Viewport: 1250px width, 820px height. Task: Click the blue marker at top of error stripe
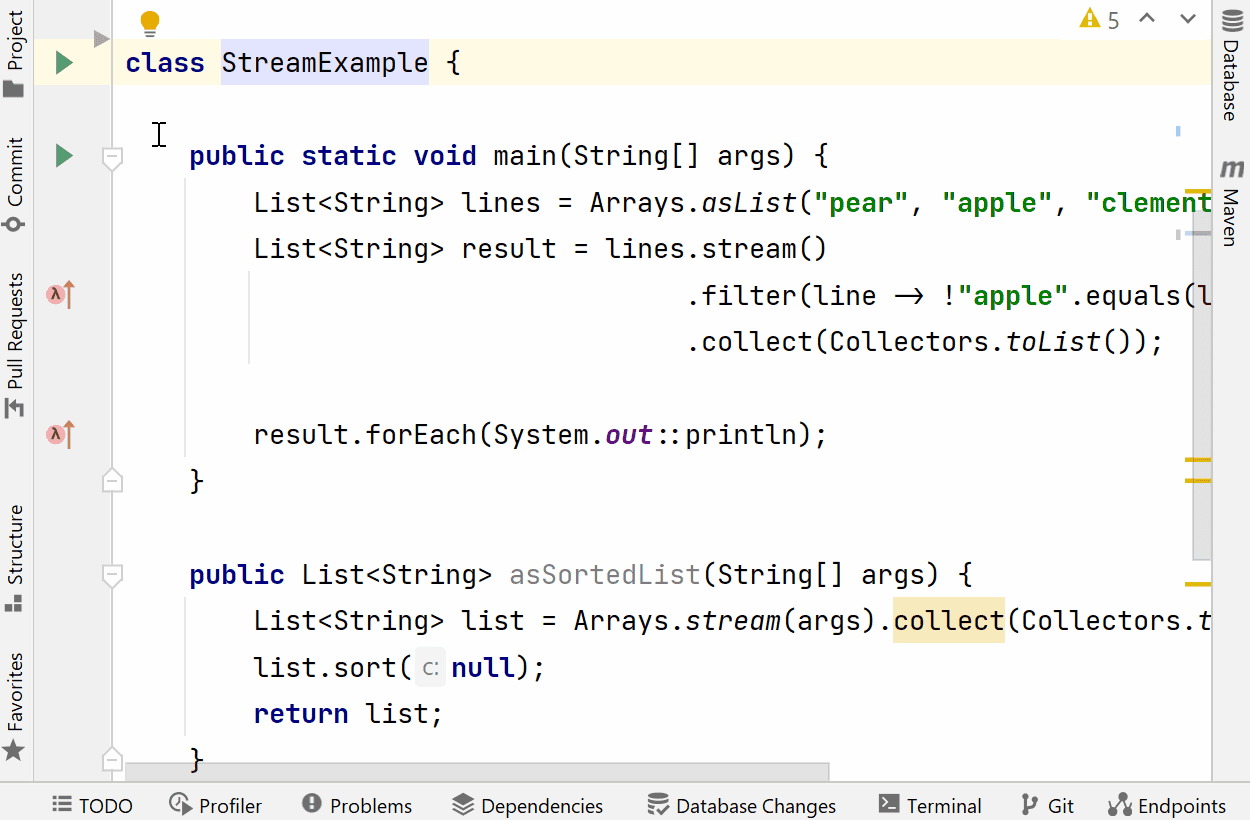1179,130
